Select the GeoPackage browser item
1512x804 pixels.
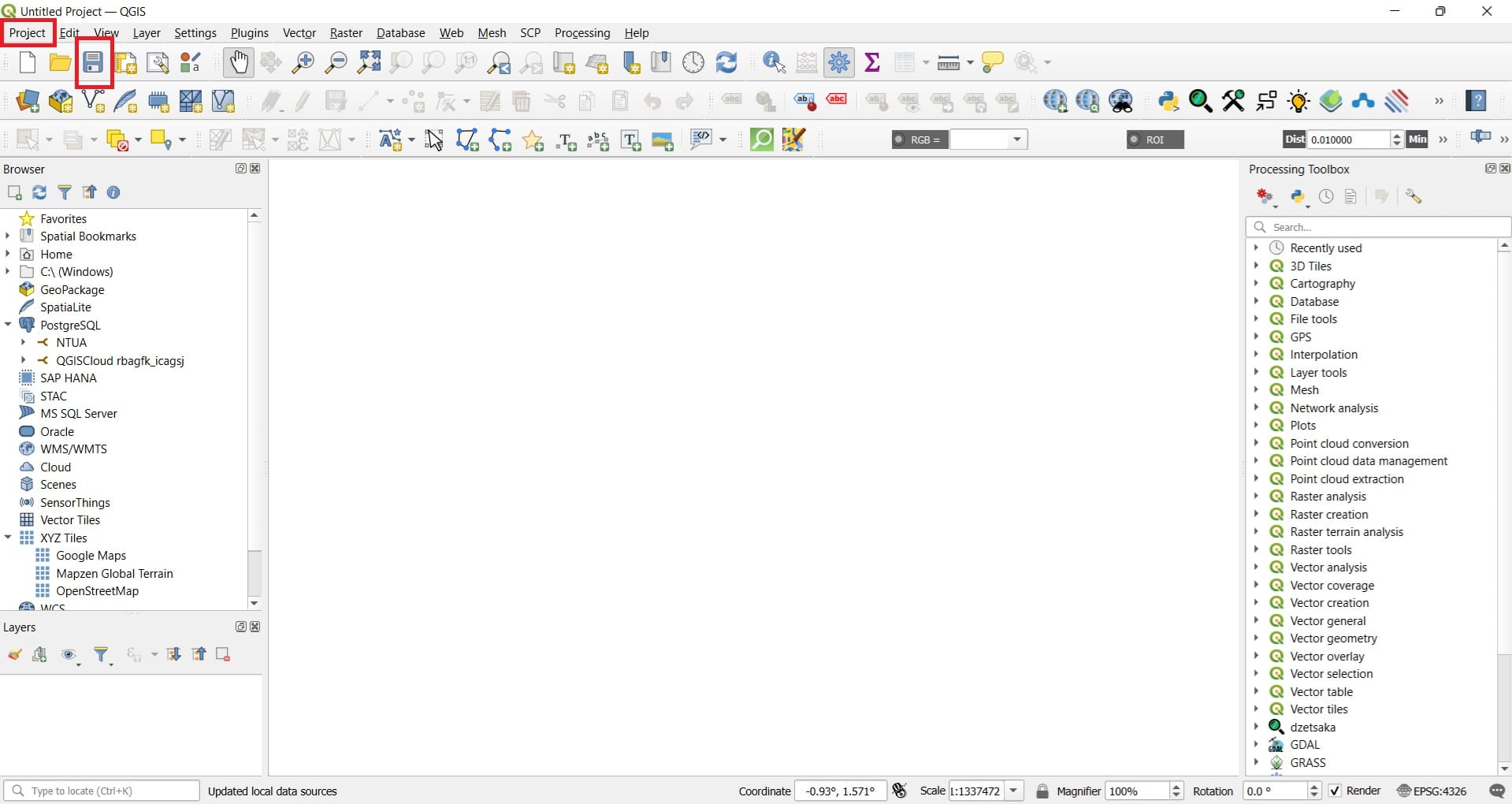pos(72,289)
